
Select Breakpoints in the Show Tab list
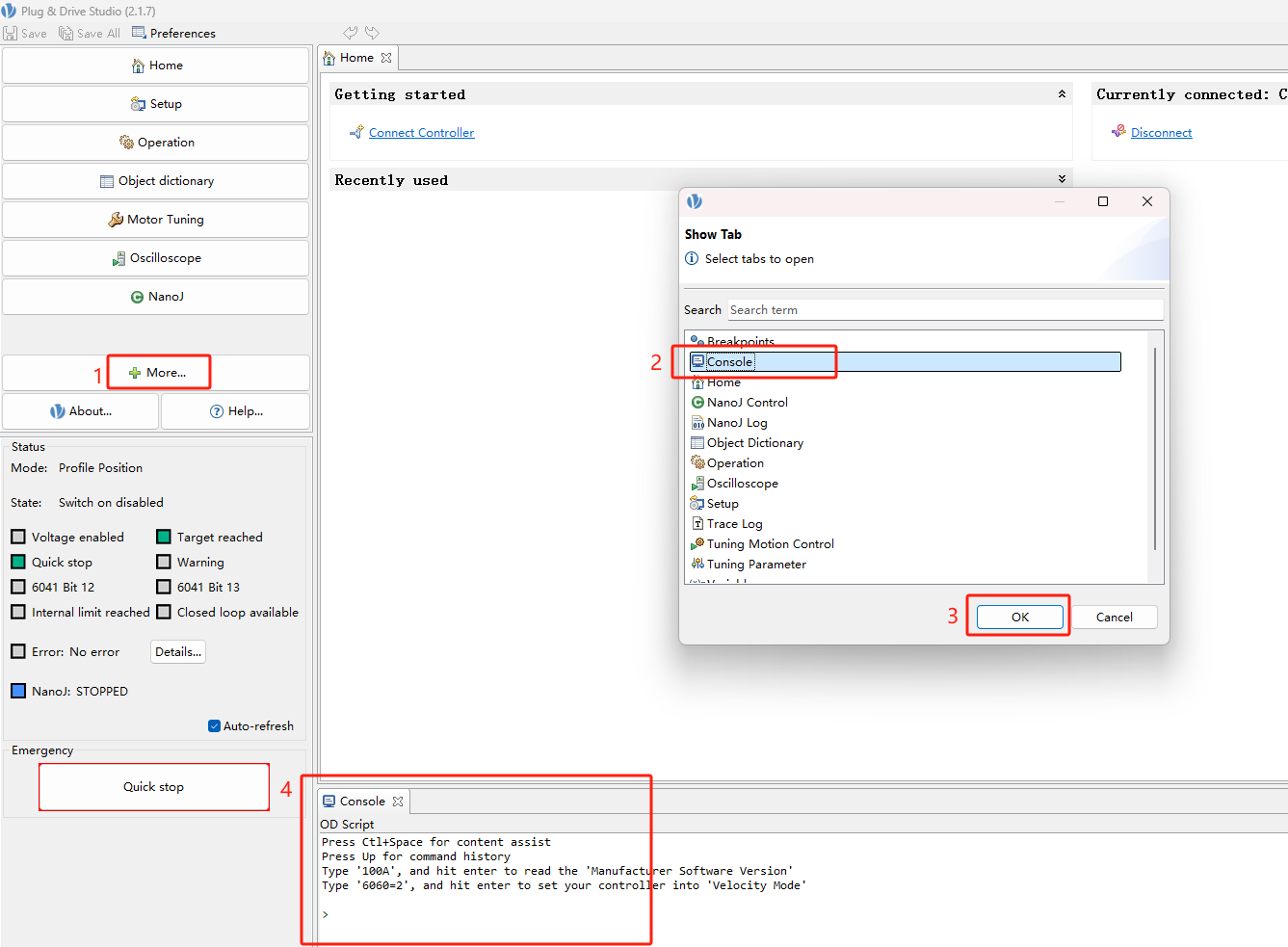click(740, 341)
